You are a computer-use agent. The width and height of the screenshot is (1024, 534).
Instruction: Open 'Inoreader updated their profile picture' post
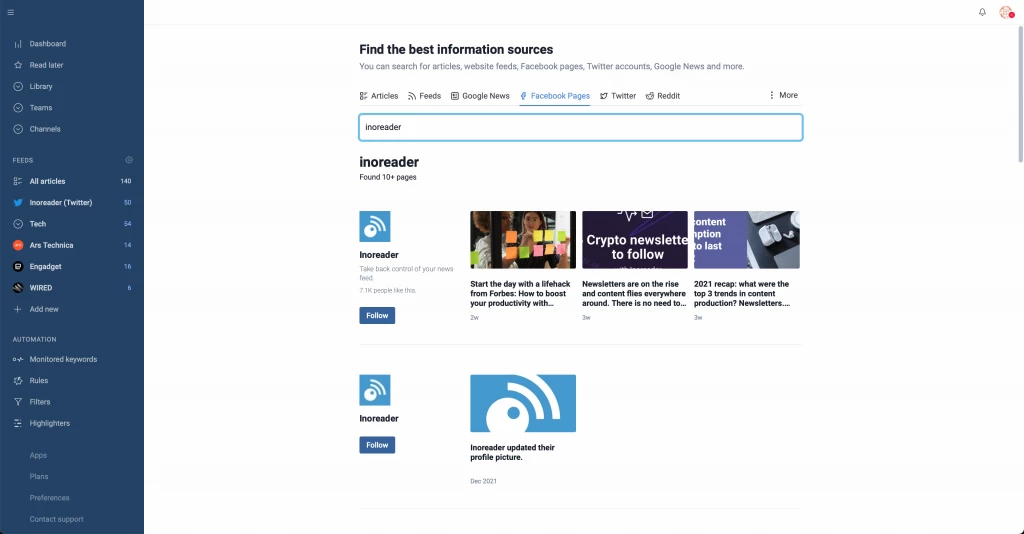(513, 452)
